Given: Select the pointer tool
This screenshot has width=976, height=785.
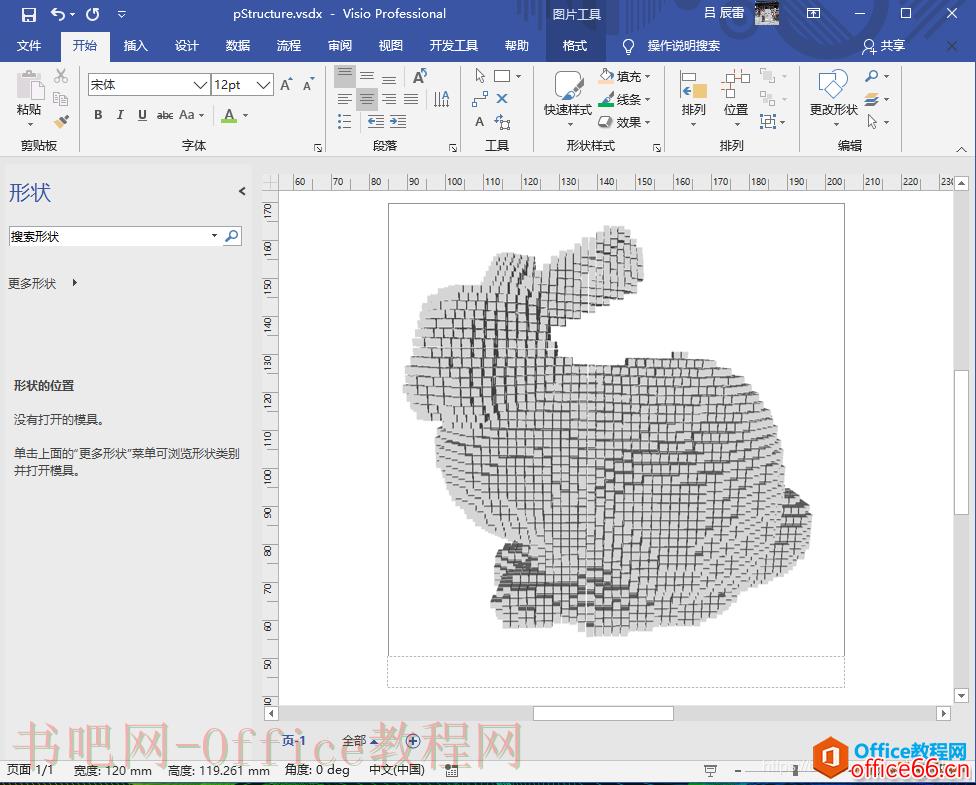Looking at the screenshot, I should 480,76.
